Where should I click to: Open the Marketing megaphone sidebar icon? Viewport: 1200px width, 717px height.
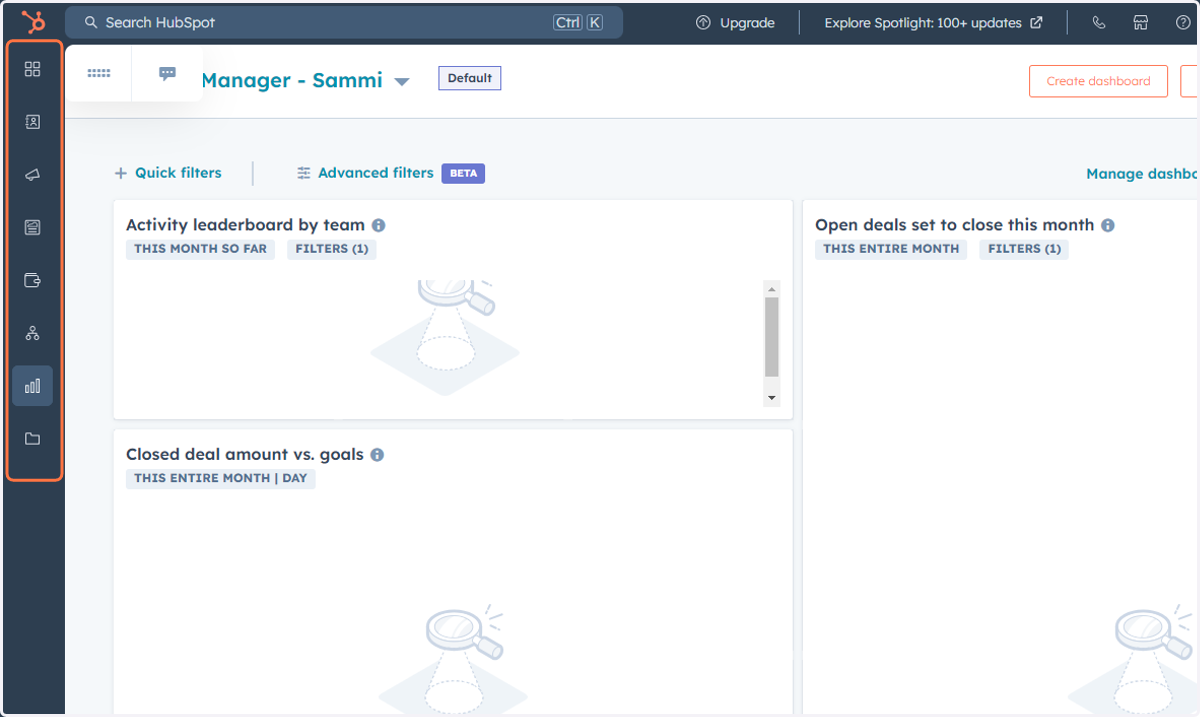coord(32,175)
